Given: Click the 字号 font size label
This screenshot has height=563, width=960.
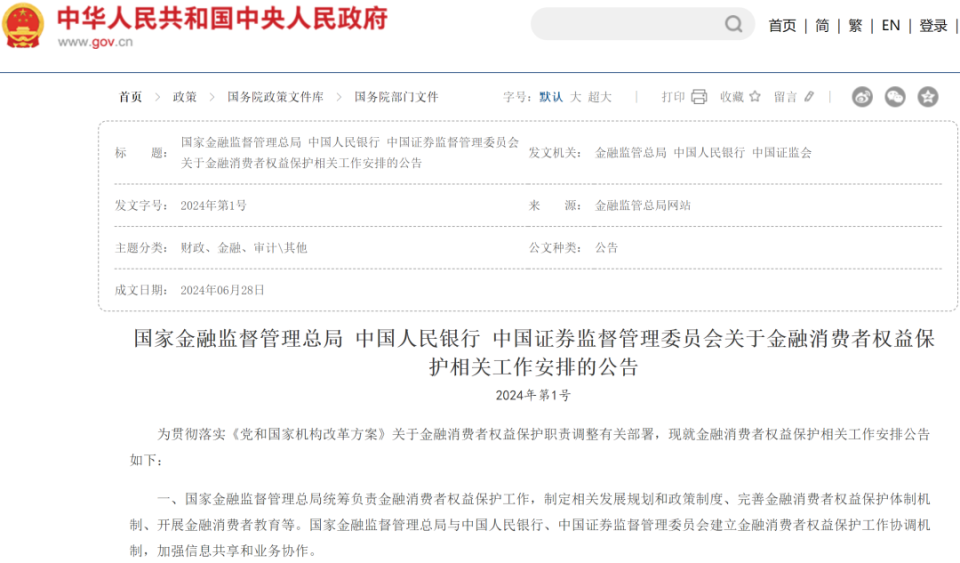Looking at the screenshot, I should coord(517,97).
